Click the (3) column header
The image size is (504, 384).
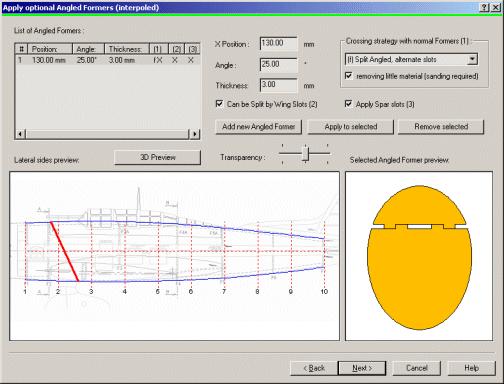pyautogui.click(x=192, y=49)
